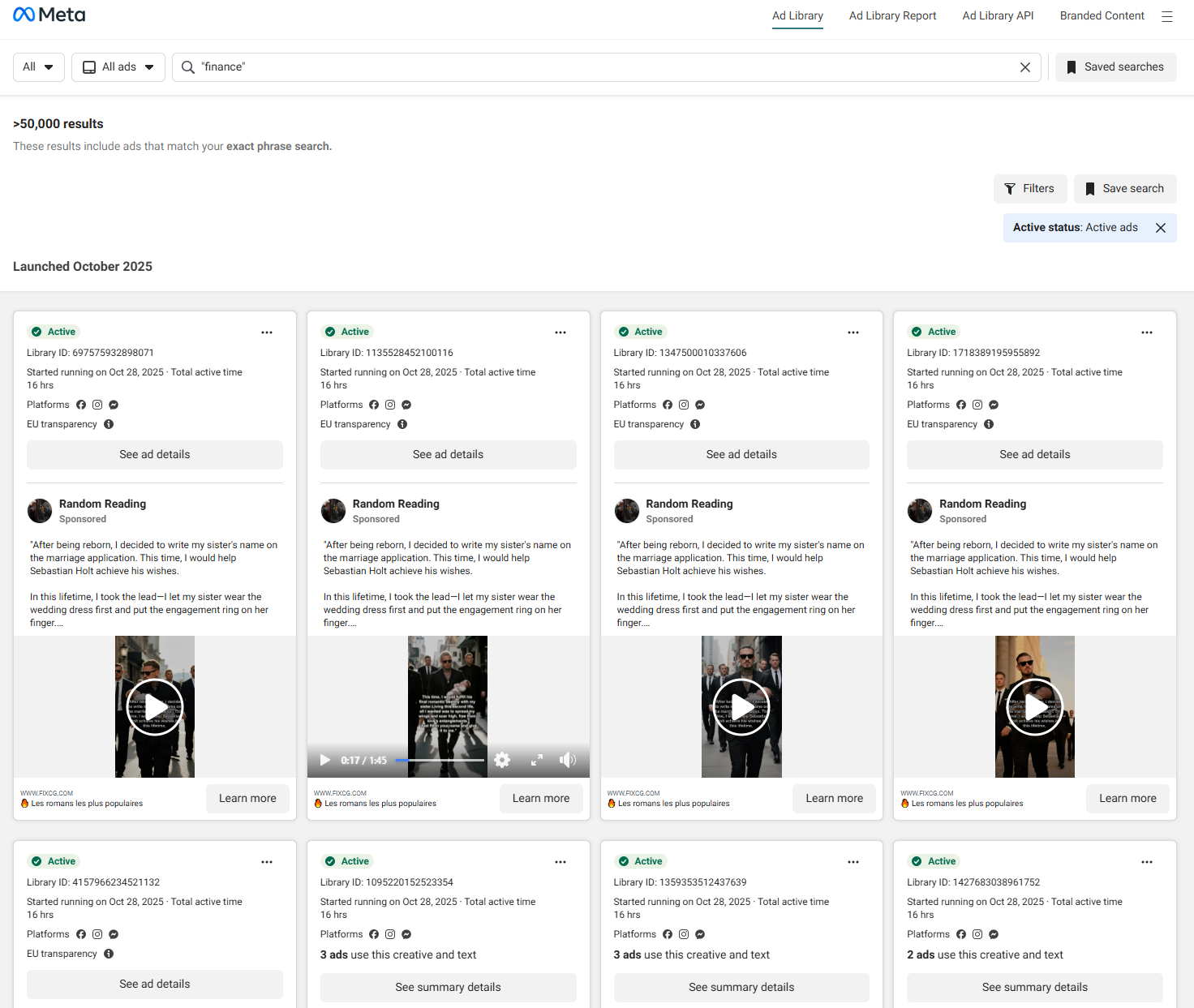Open options menu for ad 1718389195955892
Screen dimensions: 1194x1008
[x=1146, y=332]
